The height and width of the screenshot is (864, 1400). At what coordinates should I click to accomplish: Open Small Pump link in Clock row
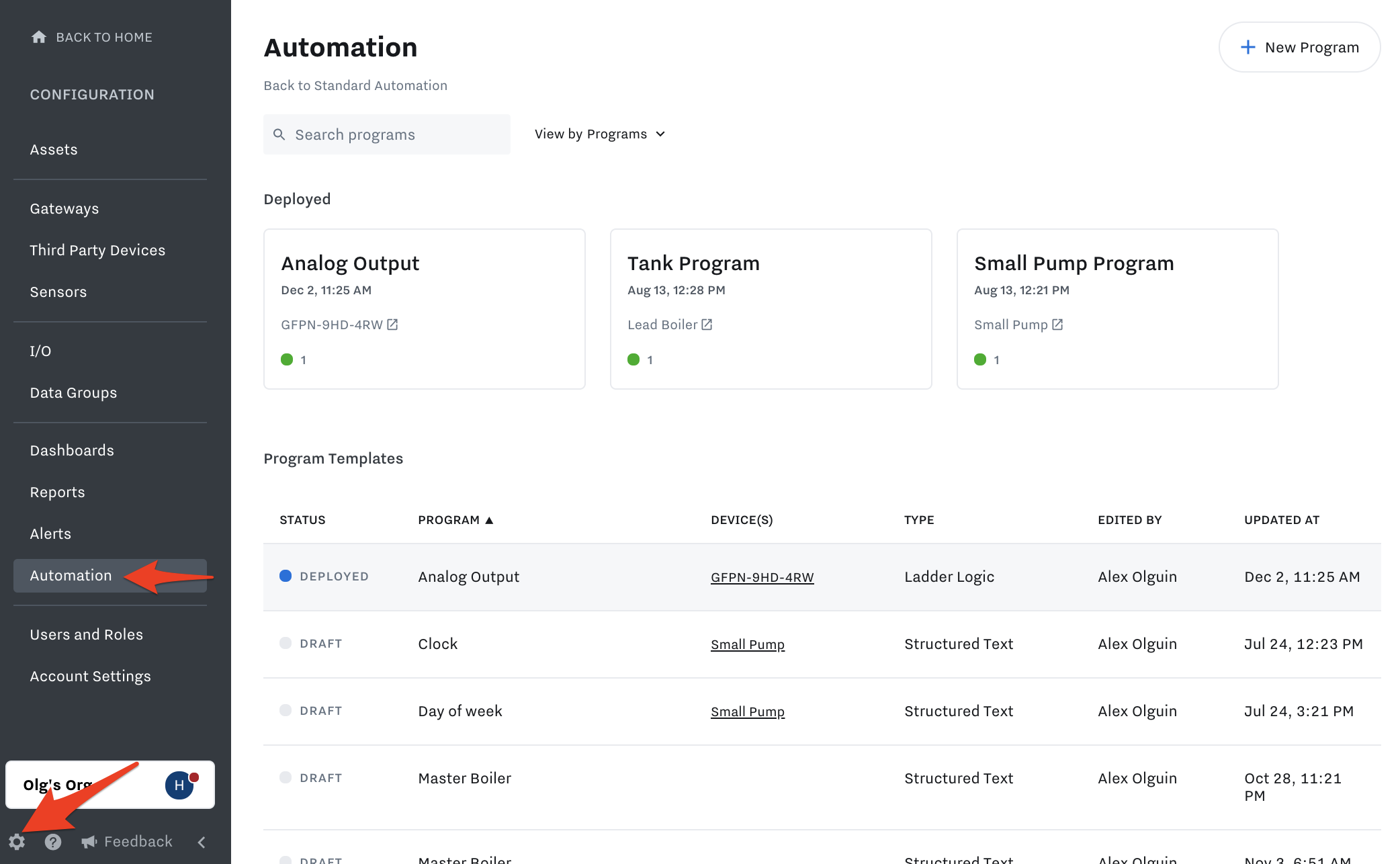[748, 644]
